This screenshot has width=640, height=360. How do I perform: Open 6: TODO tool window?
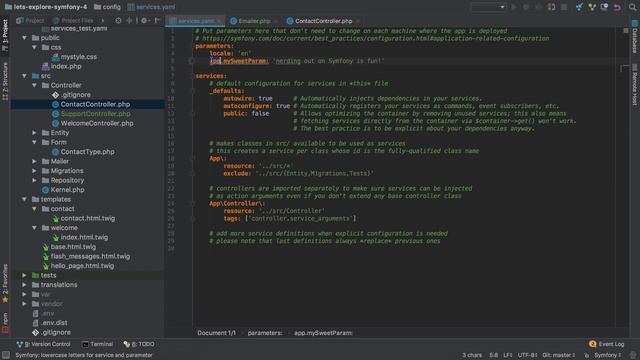139,344
